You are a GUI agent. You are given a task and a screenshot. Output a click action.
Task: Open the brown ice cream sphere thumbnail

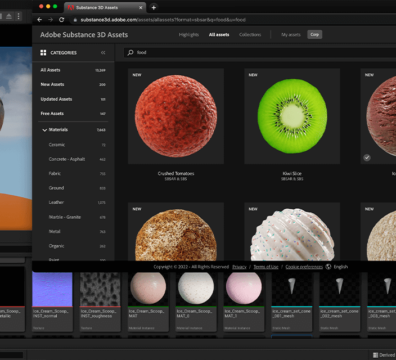coord(379,116)
